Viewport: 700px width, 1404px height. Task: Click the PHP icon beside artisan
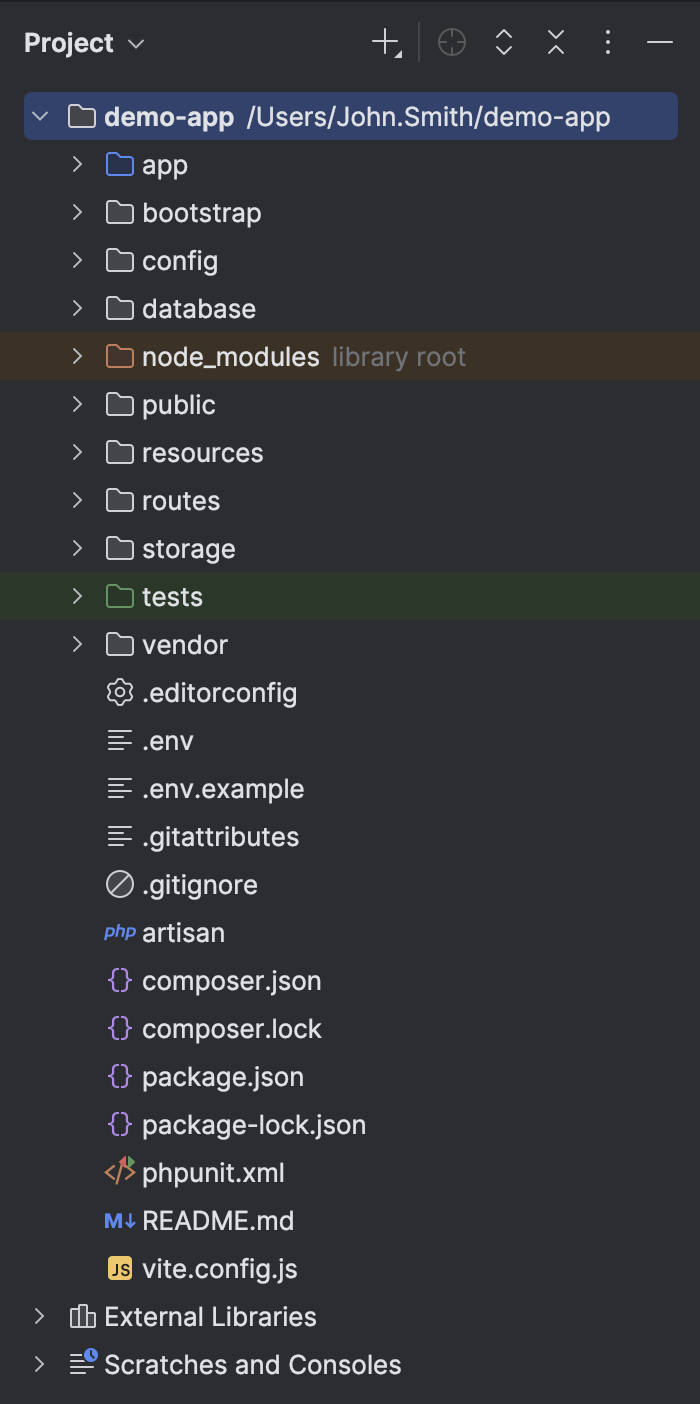(x=119, y=932)
